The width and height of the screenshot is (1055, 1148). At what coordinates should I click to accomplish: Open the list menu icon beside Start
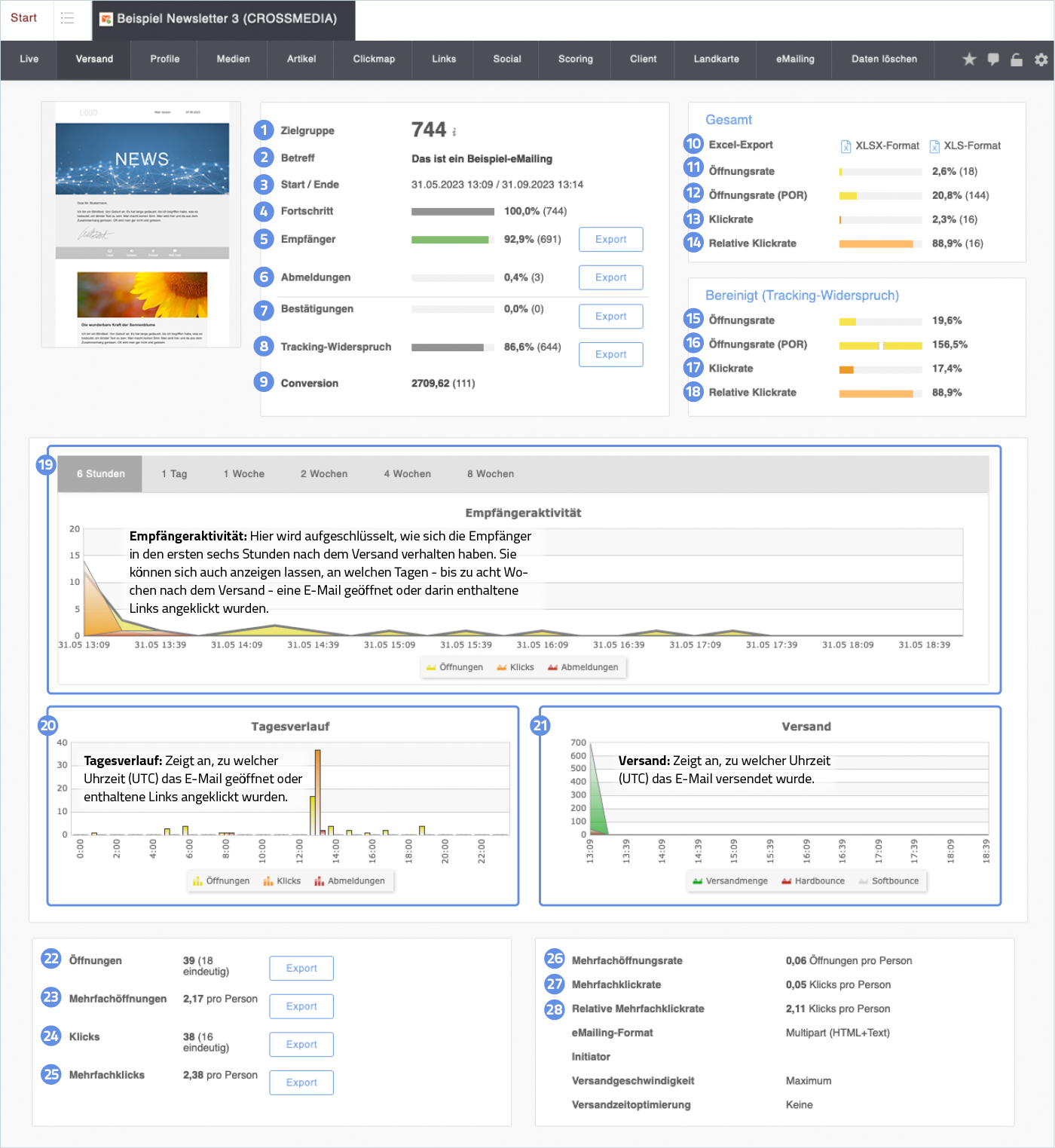point(68,18)
